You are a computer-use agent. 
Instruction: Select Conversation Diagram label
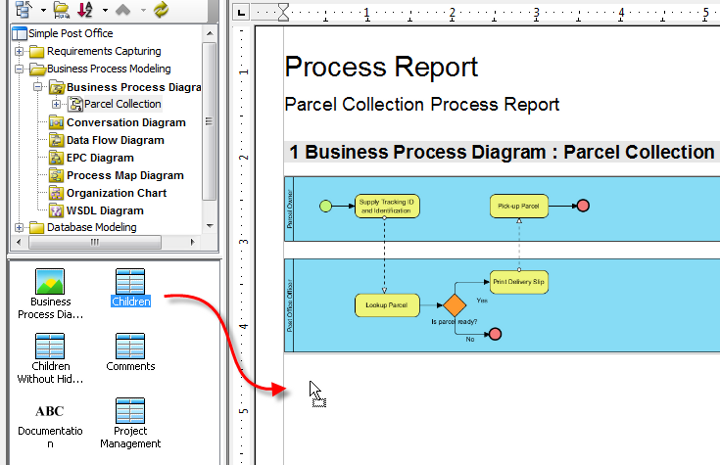pyautogui.click(x=126, y=123)
